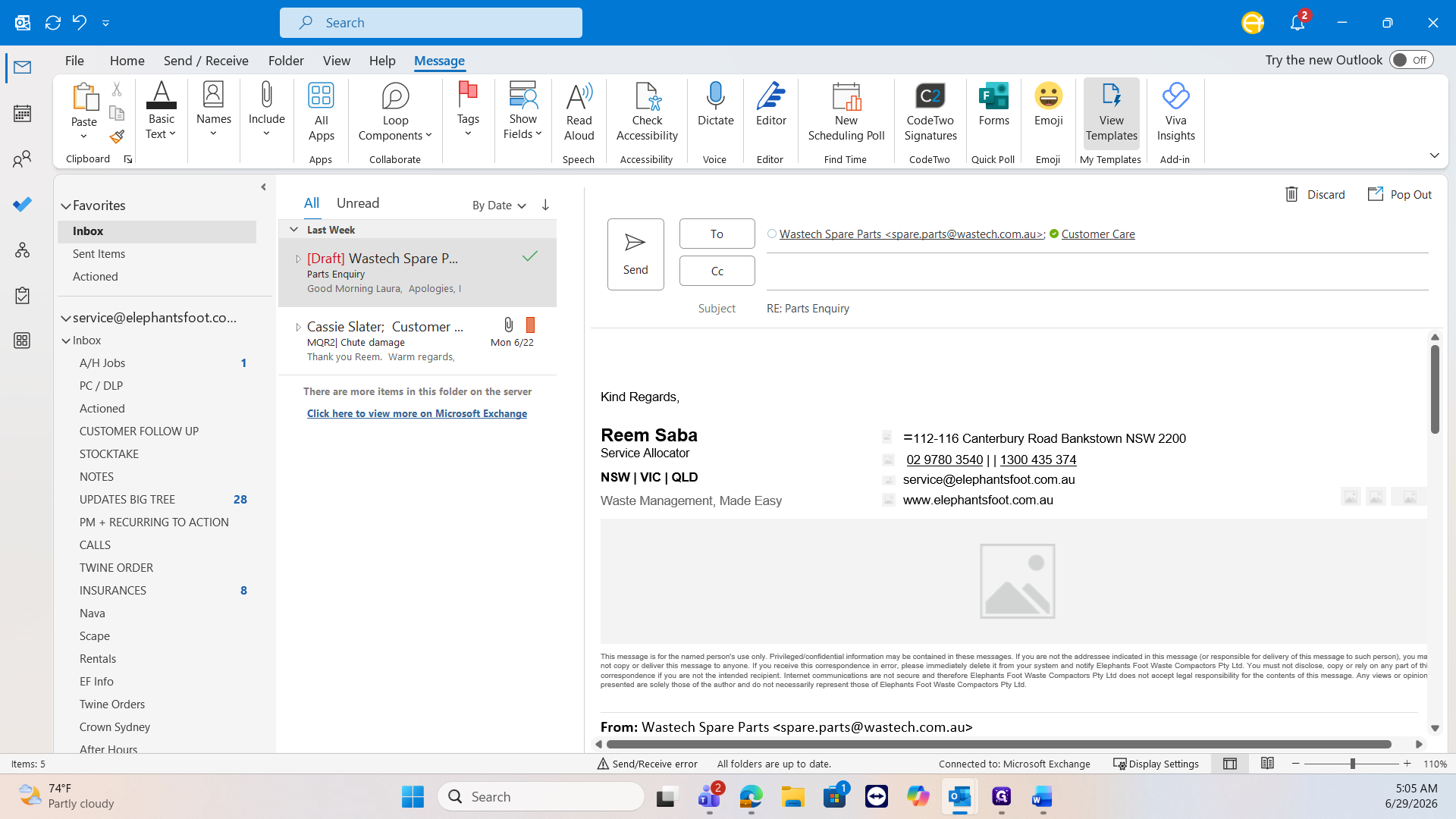Screen dimensions: 1456x819
Task: Click the Send/Receive All Folders sync icon
Action: click(52, 23)
